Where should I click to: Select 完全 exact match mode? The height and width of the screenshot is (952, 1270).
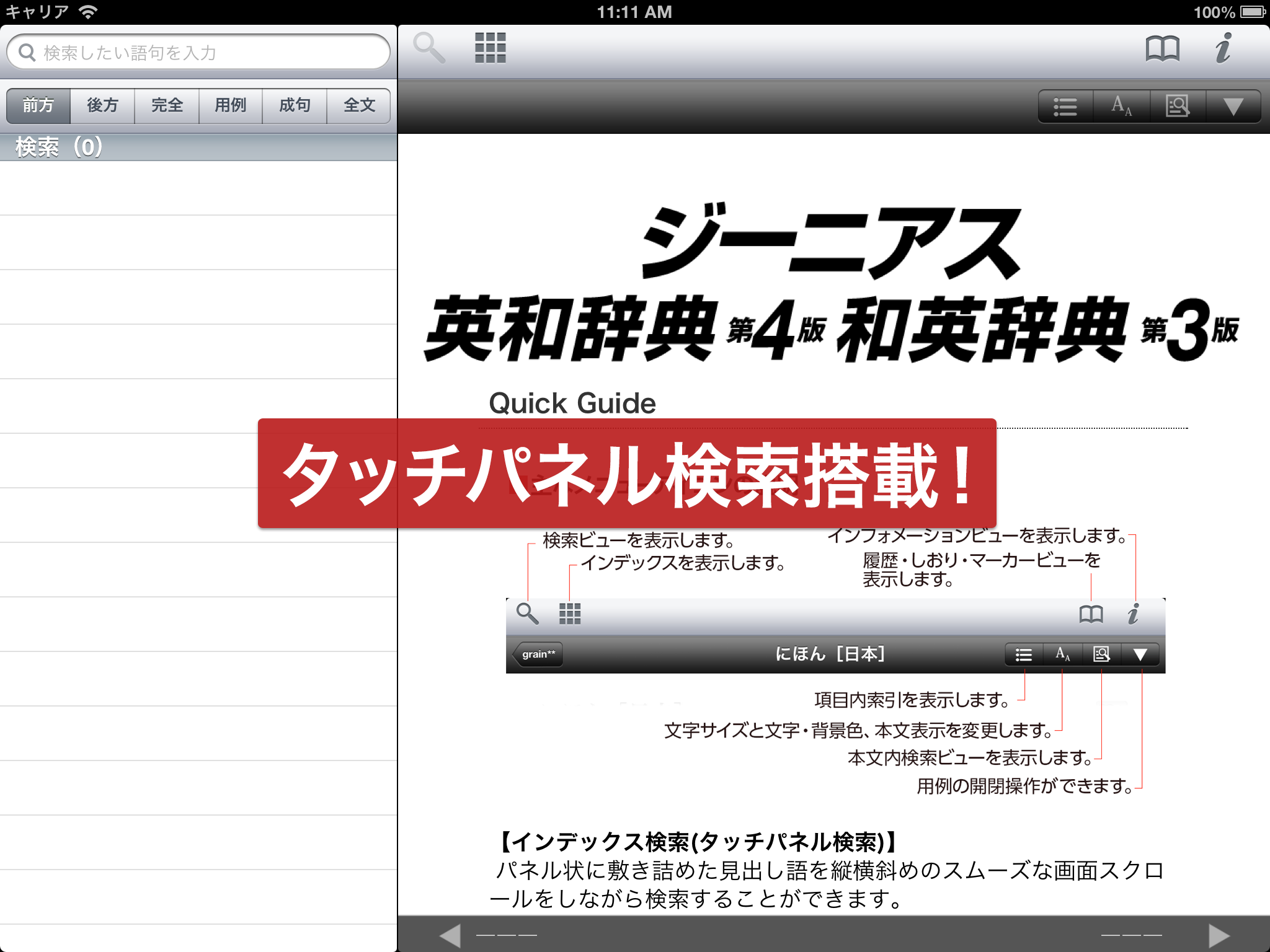[167, 105]
